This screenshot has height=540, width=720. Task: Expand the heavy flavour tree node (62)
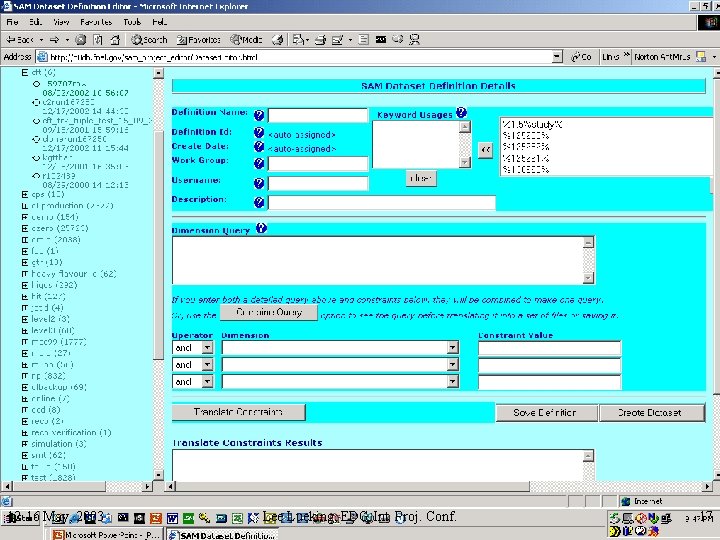click(25, 274)
